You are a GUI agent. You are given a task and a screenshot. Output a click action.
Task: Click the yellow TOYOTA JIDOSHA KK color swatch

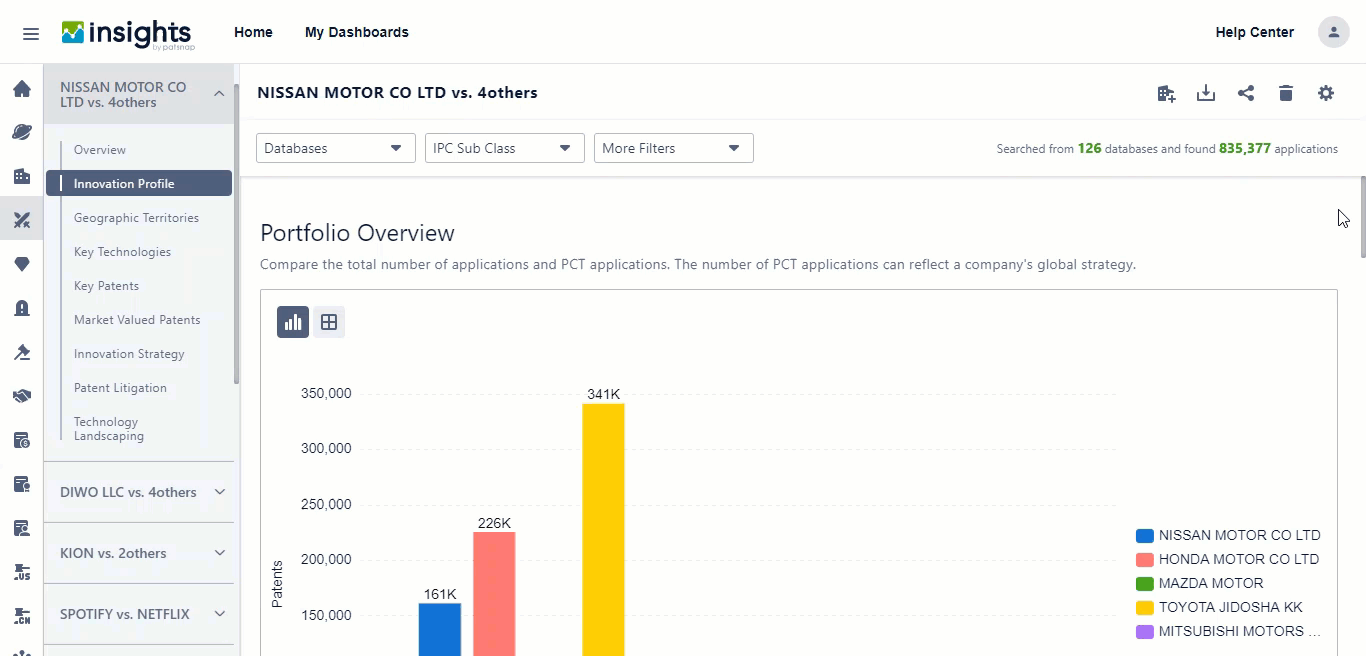pyautogui.click(x=1143, y=607)
